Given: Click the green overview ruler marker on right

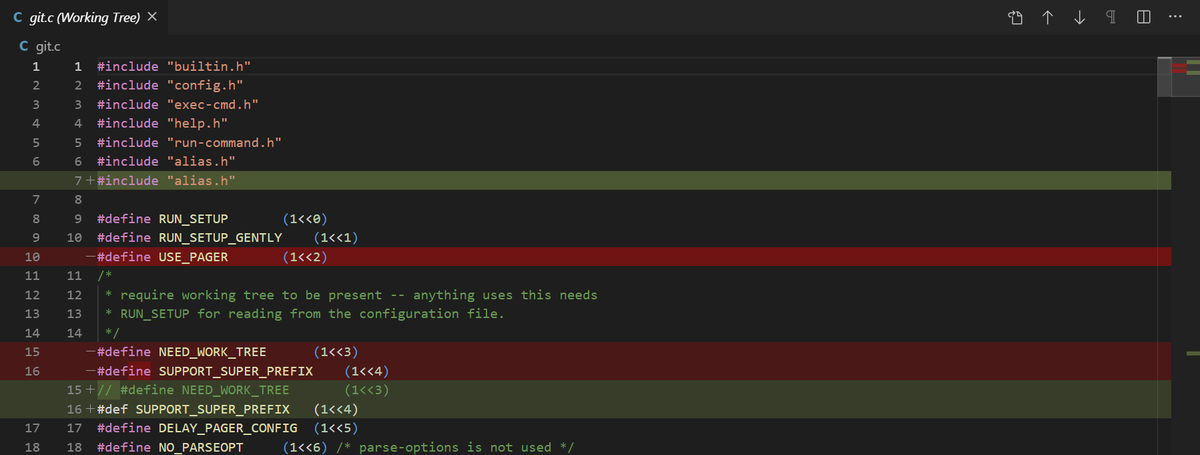Looking at the screenshot, I should point(1192,353).
